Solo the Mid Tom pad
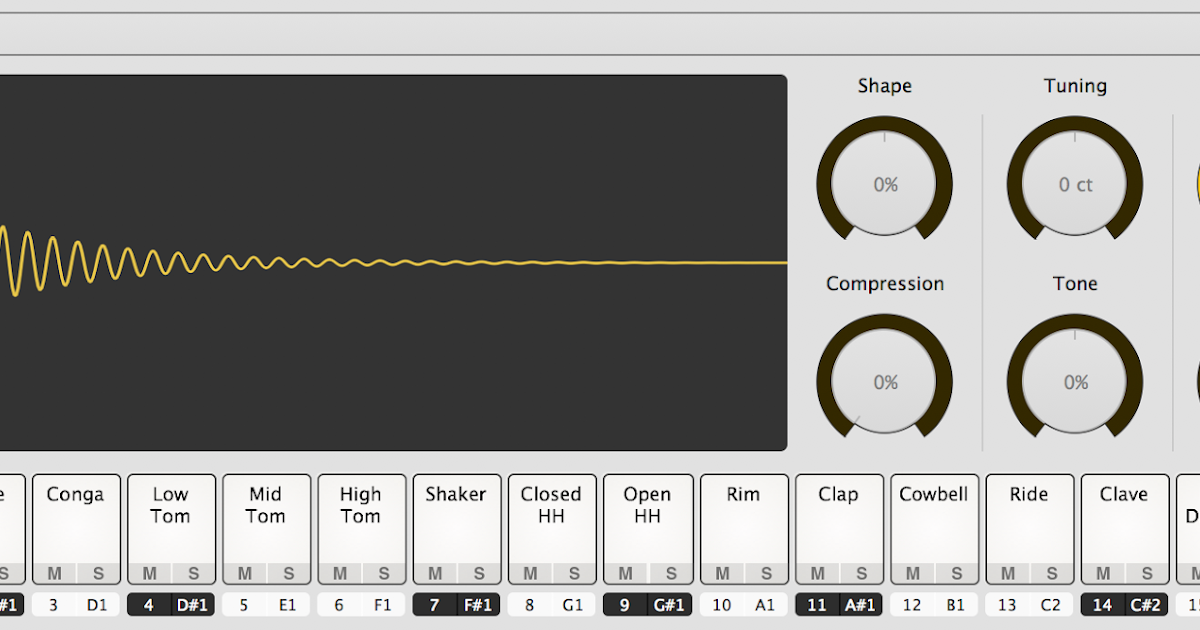Viewport: 1200px width, 630px height. point(288,574)
